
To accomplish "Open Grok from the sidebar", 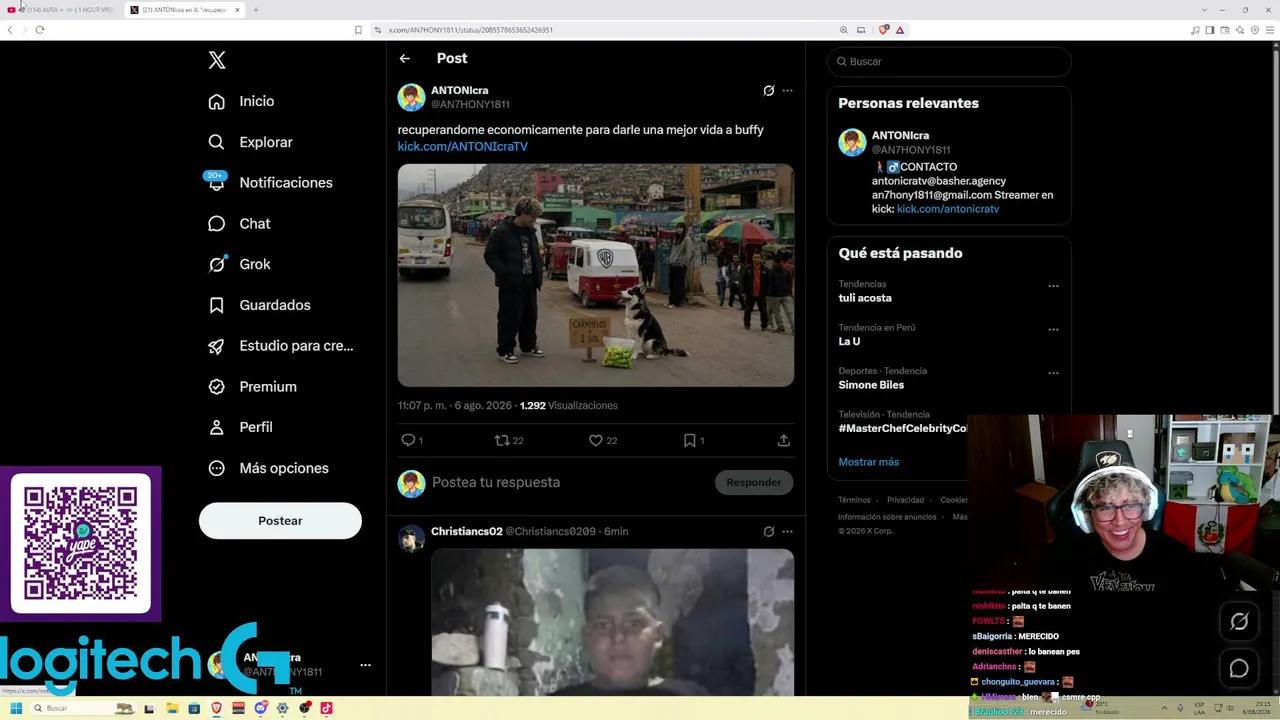I will click(239, 264).
